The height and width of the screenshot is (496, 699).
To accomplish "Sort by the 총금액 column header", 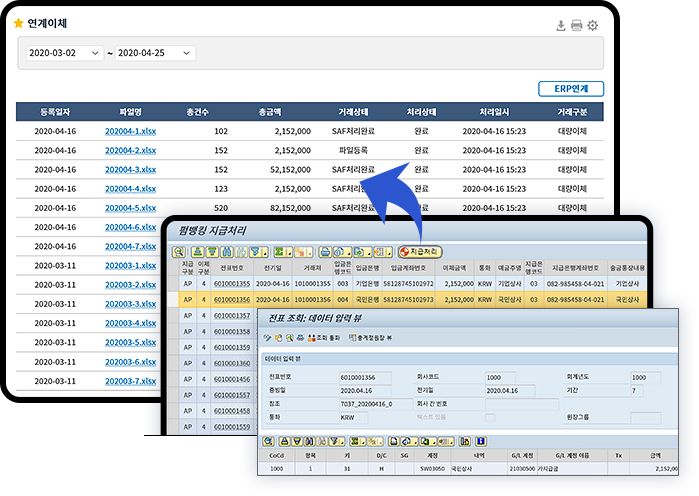I will click(271, 111).
